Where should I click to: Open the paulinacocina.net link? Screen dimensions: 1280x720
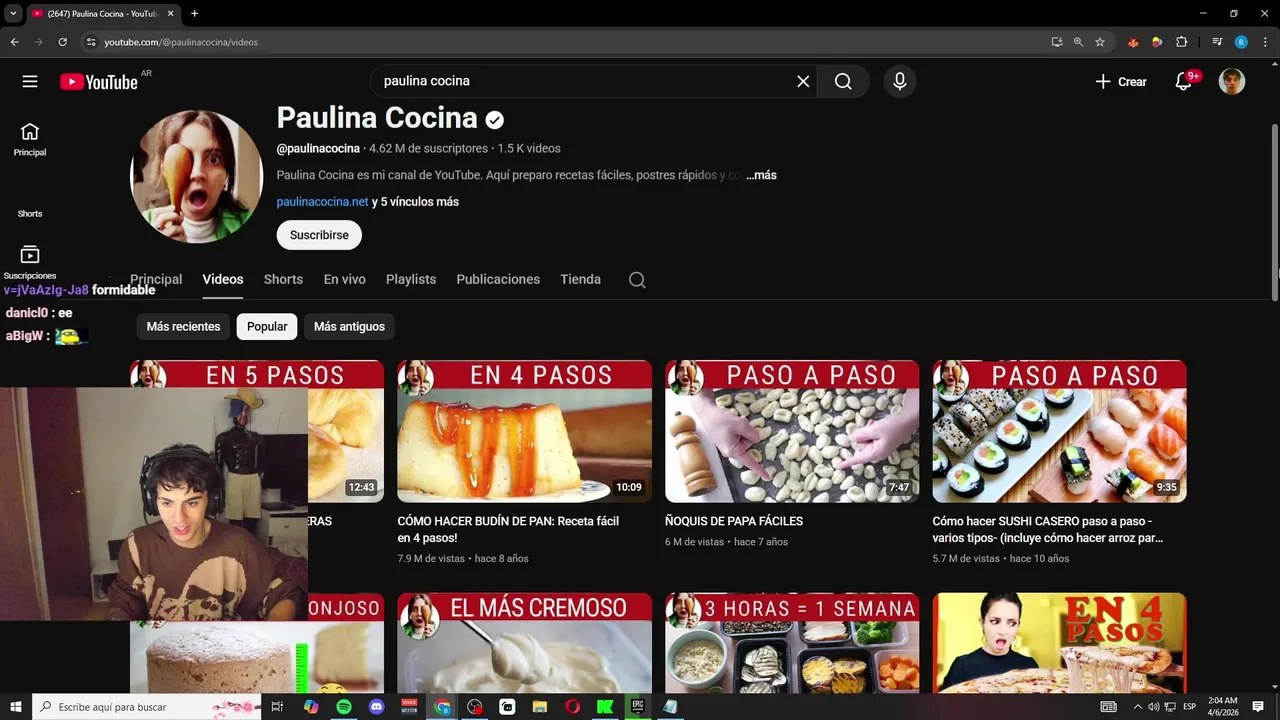(322, 202)
